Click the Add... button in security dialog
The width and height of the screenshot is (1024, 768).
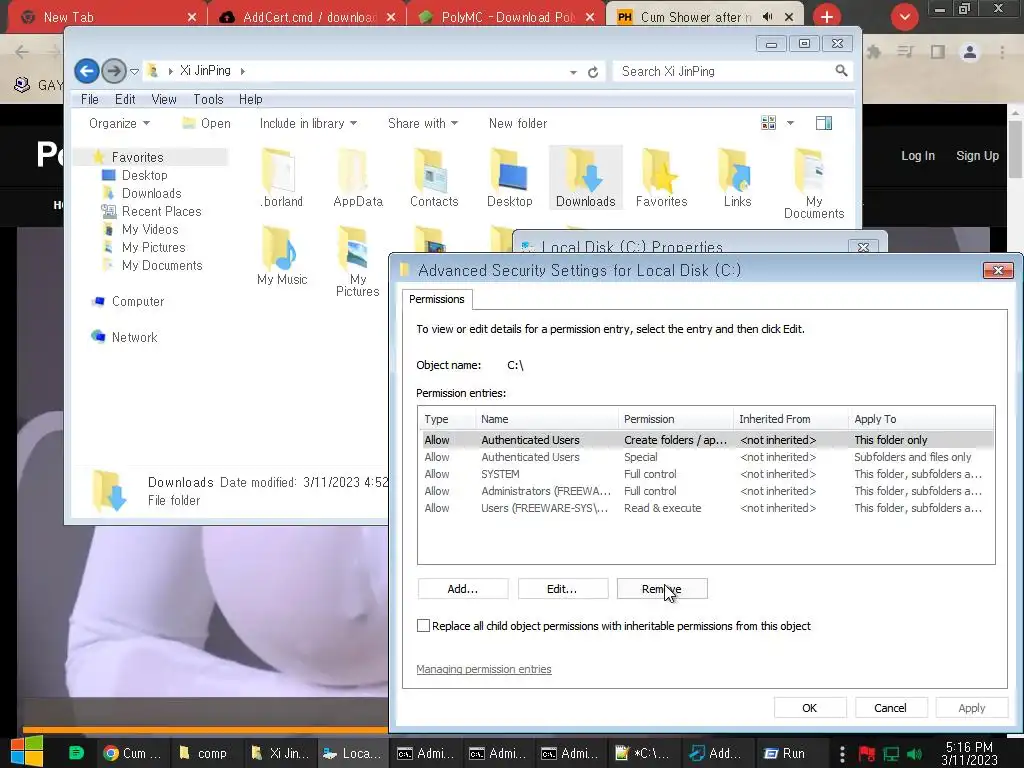462,588
